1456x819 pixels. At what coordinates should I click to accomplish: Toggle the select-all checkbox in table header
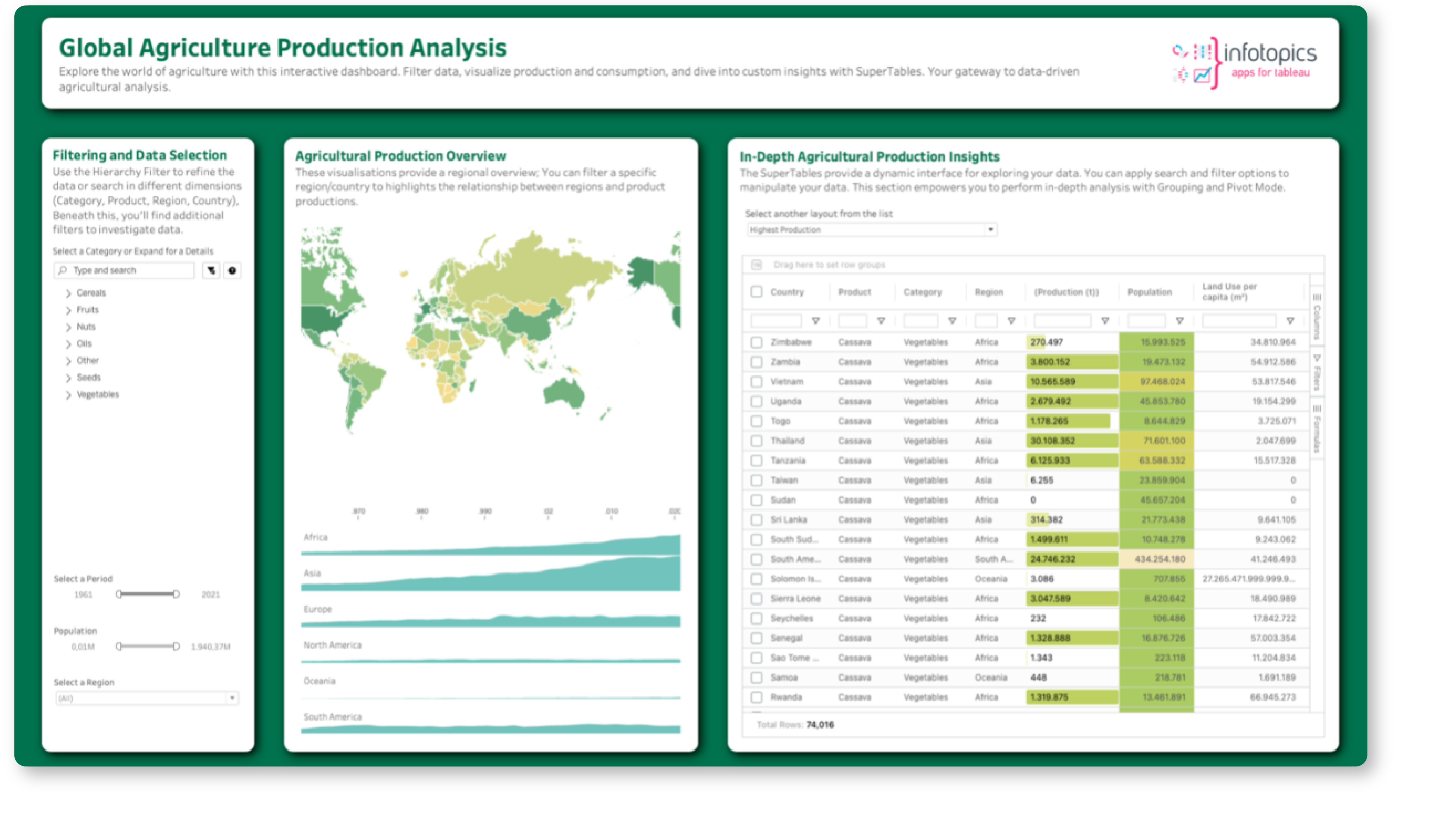(x=756, y=292)
